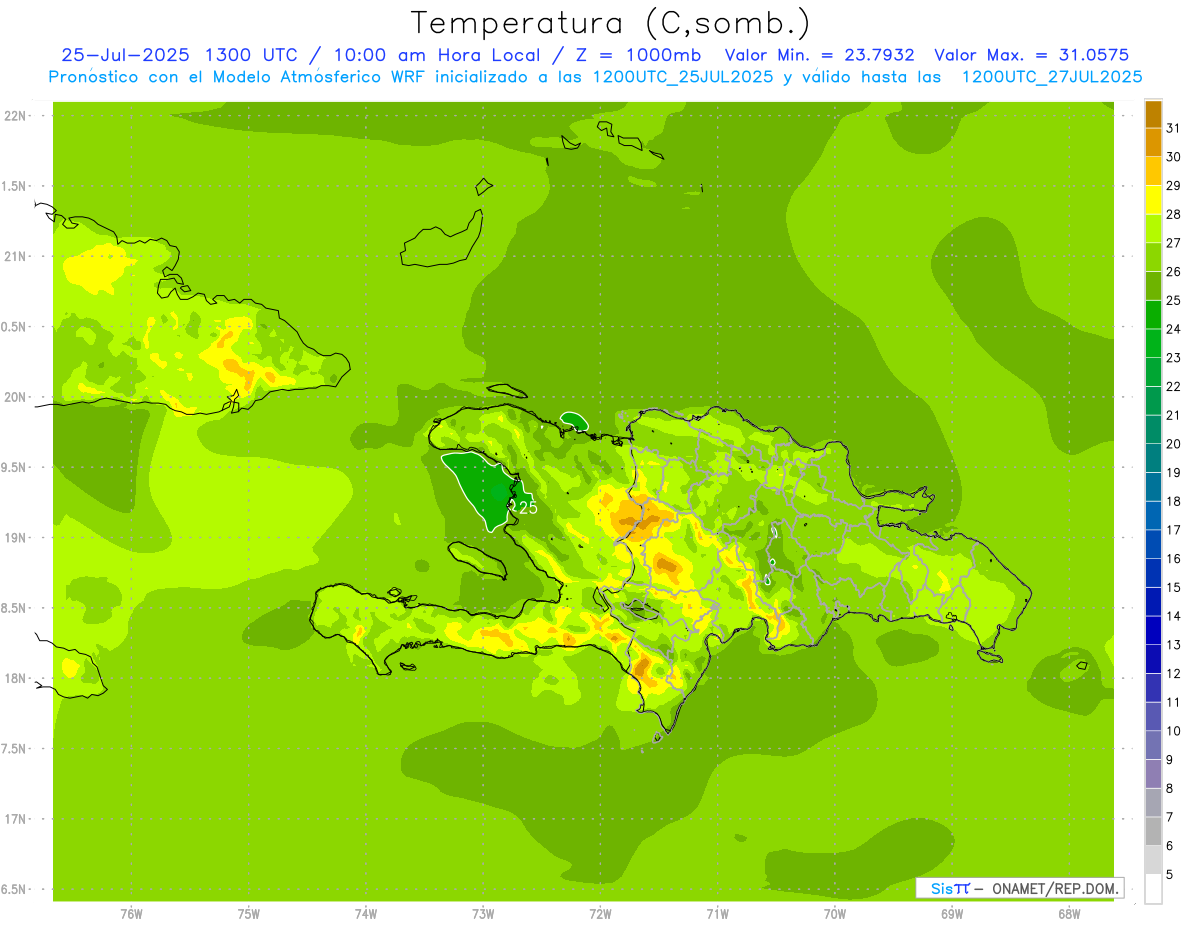The width and height of the screenshot is (1200, 927).
Task: Click the '1200UTC_27JUL2025' valid-until time
Action: [x=1052, y=76]
